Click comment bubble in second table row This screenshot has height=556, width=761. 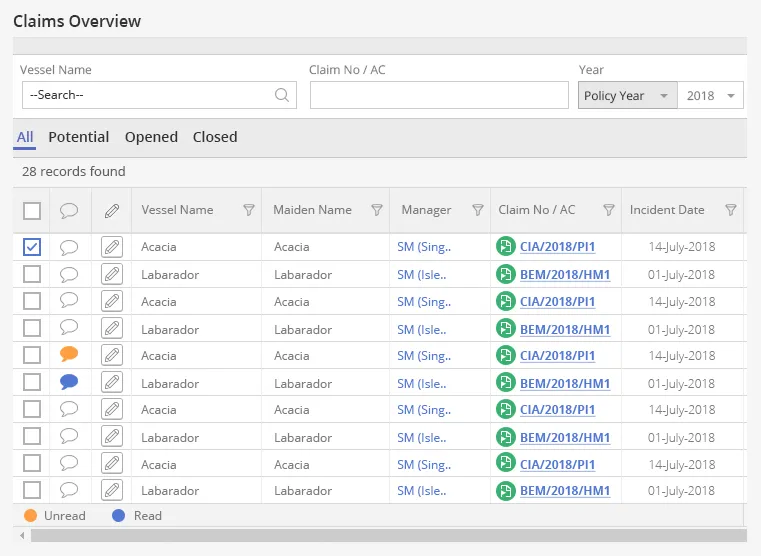coord(69,275)
